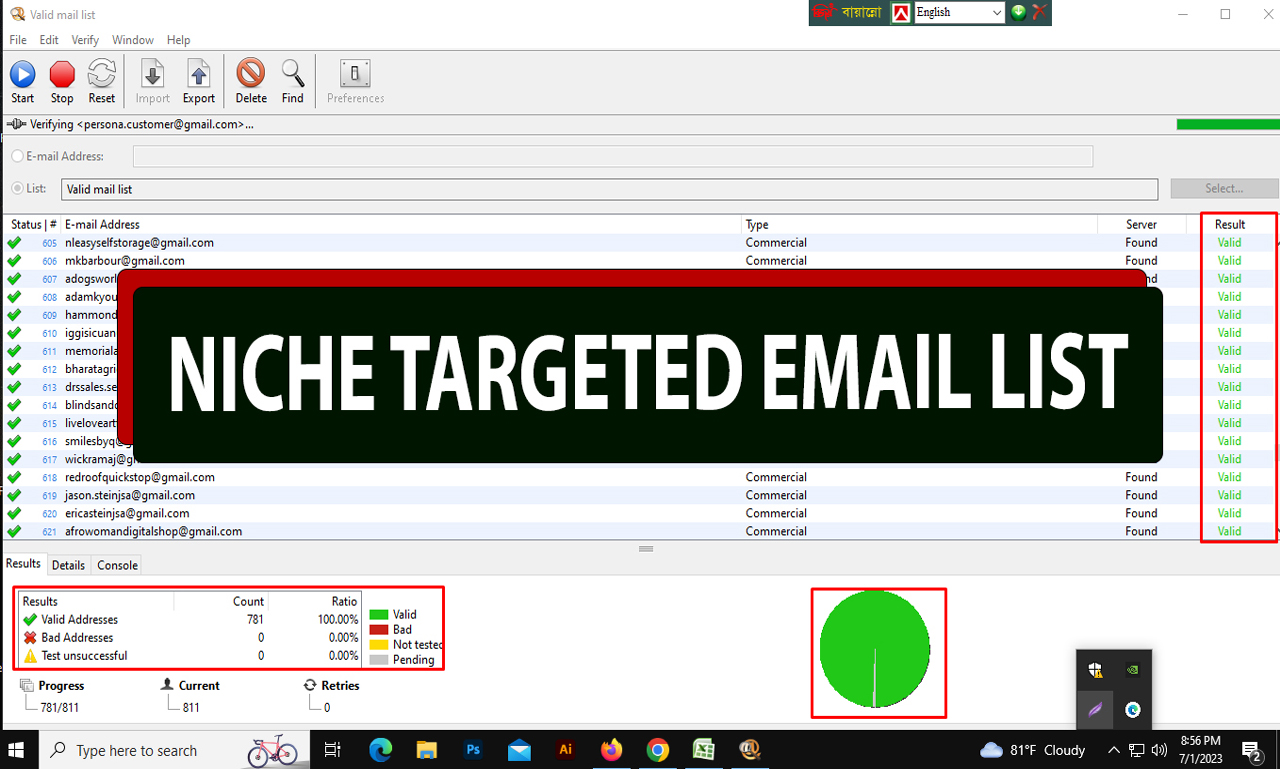Open the Find dialog
The image size is (1280, 769).
[292, 80]
